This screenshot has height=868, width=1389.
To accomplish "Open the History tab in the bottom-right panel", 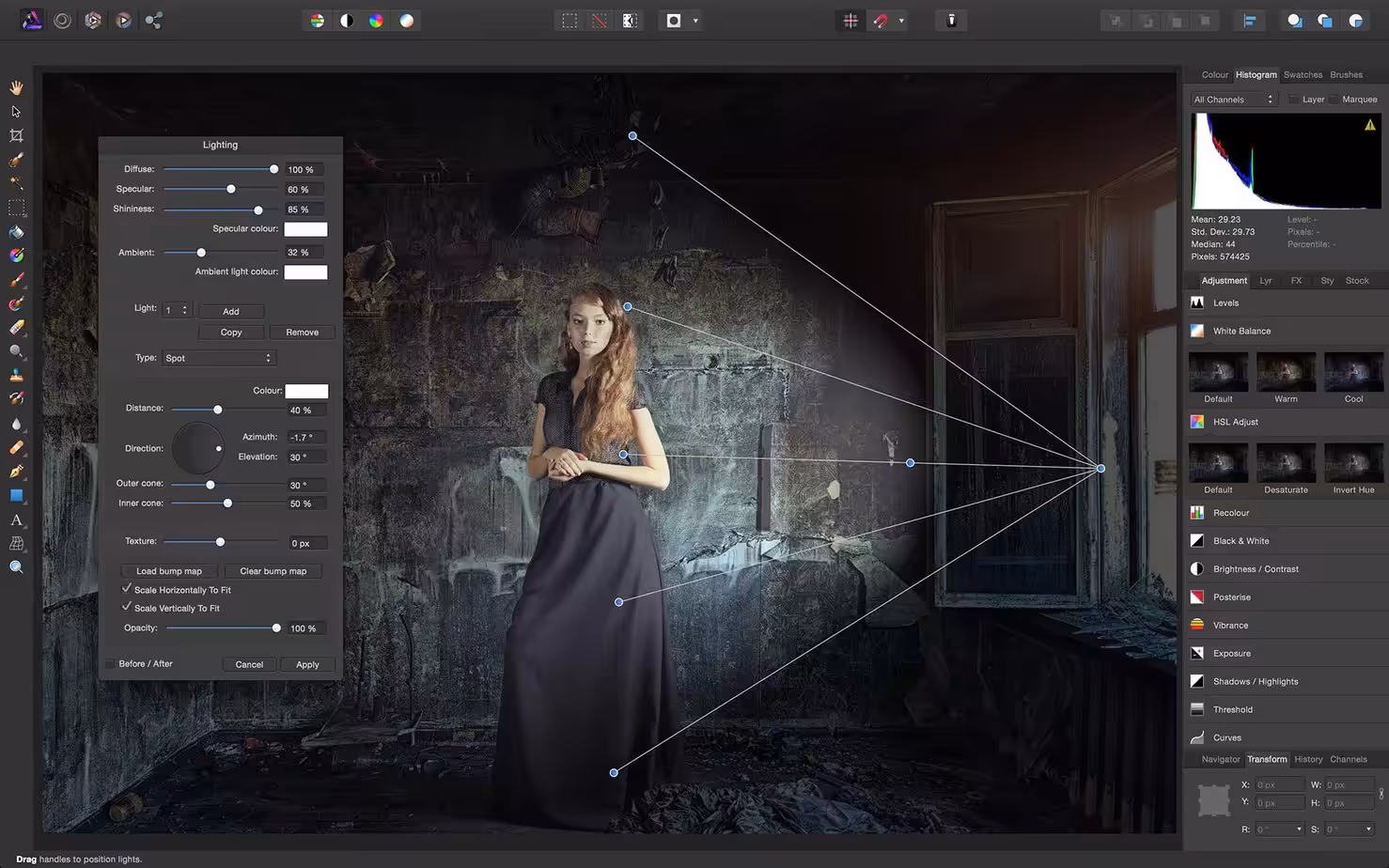I will tap(1307, 759).
